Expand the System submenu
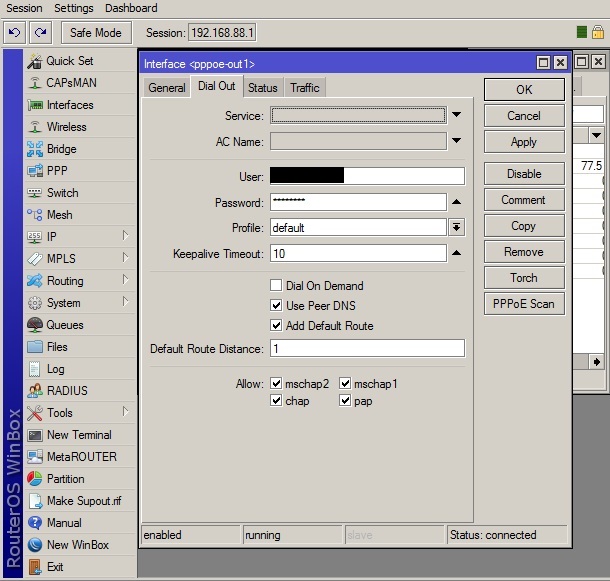 coord(125,301)
